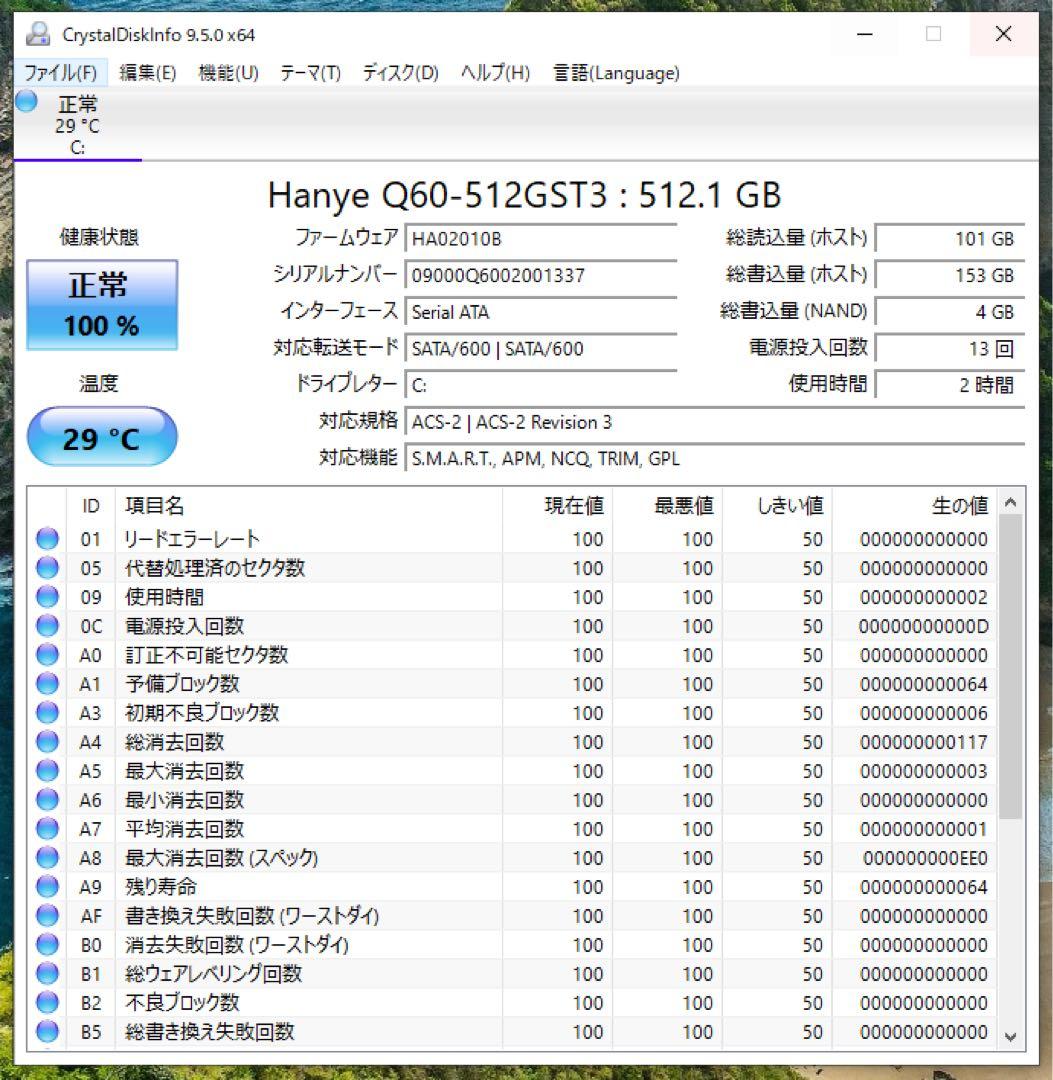
Task: Open the ファイル menu
Action: click(x=62, y=72)
